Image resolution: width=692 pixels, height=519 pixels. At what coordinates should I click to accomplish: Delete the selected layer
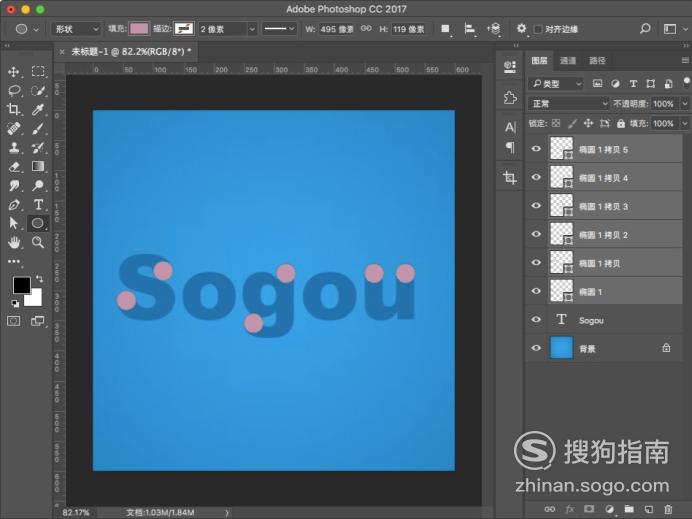668,509
